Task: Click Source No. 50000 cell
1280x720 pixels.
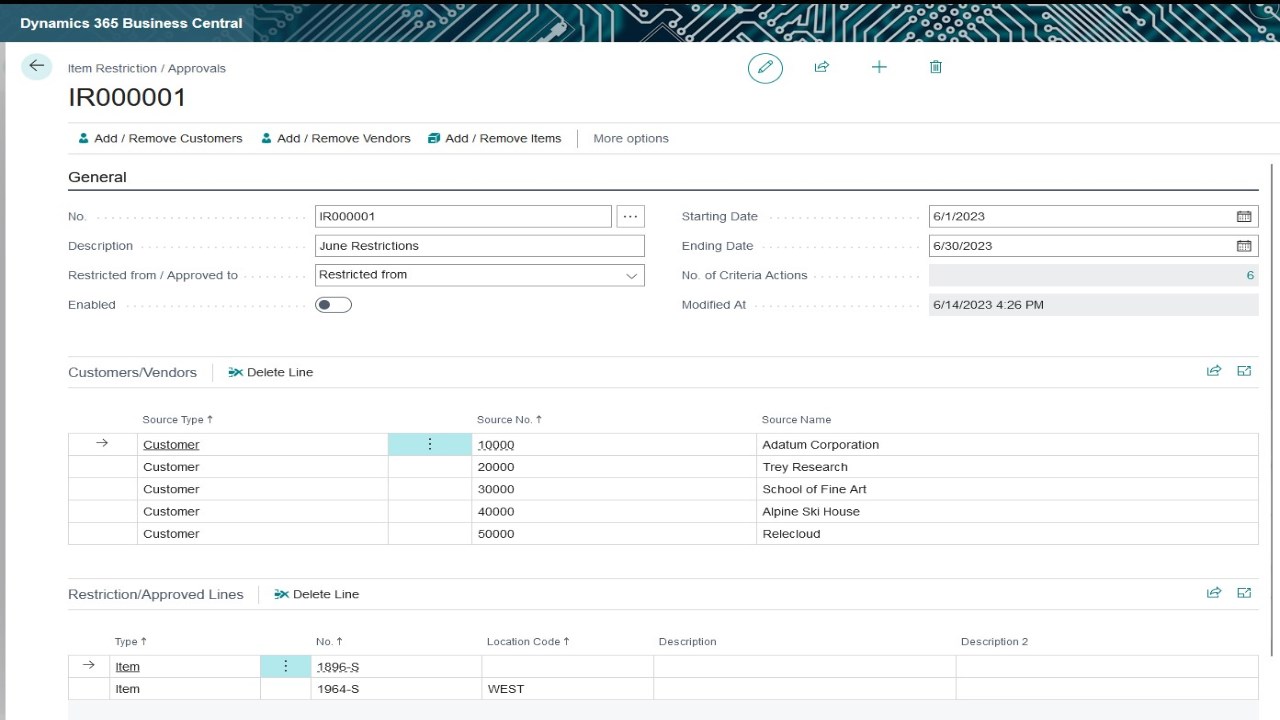Action: point(614,533)
